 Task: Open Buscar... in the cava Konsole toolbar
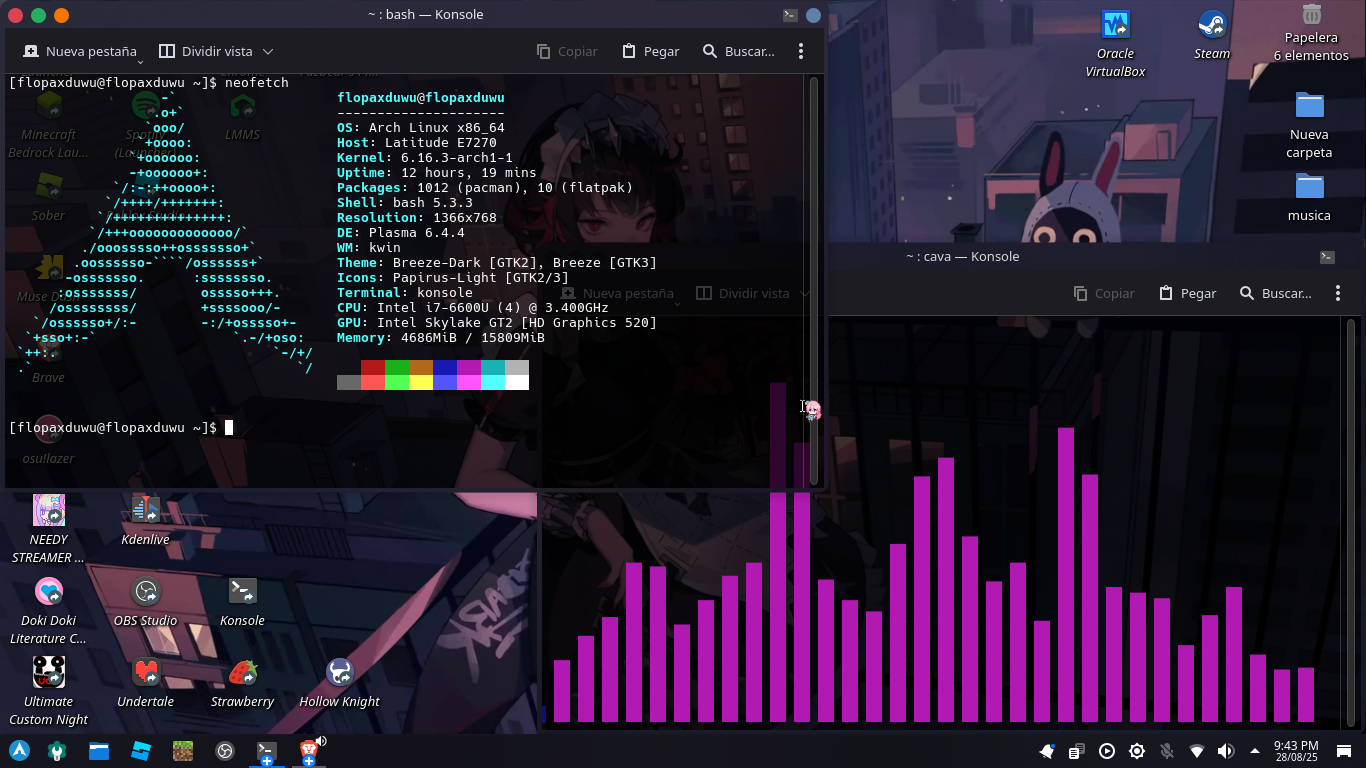(x=1276, y=293)
